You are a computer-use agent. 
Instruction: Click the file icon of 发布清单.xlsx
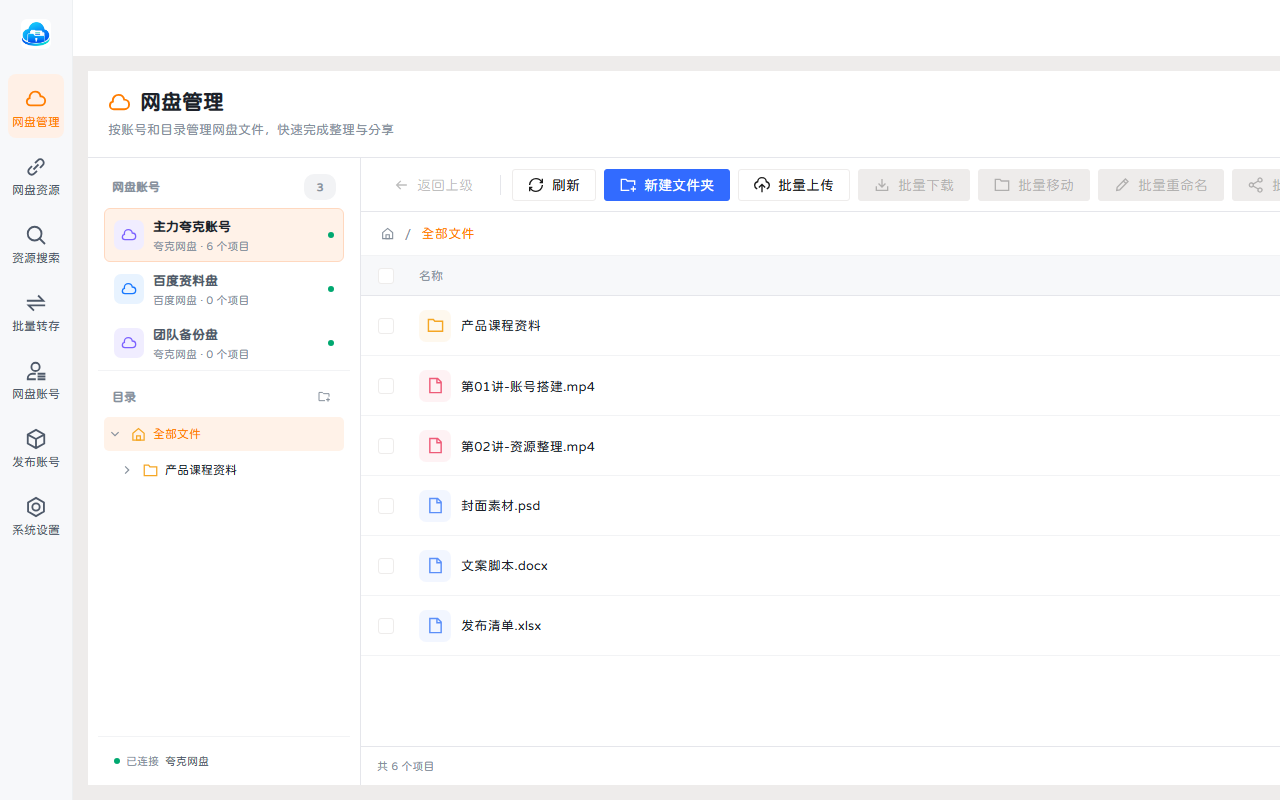click(435, 626)
